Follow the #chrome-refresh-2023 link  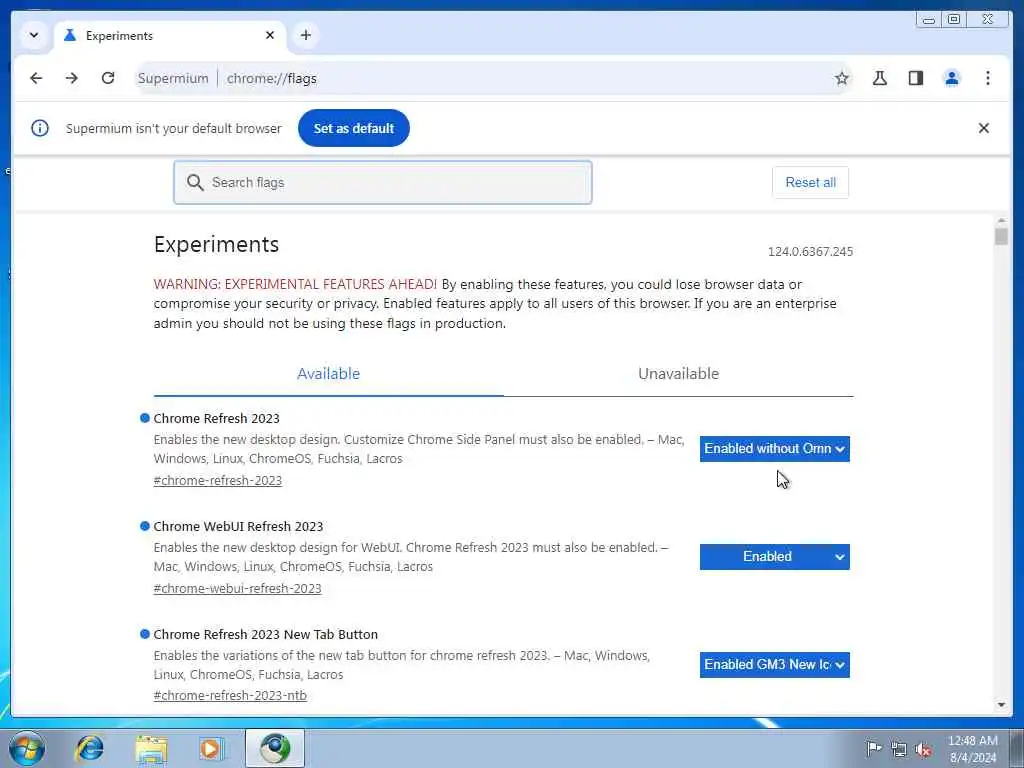(x=217, y=481)
